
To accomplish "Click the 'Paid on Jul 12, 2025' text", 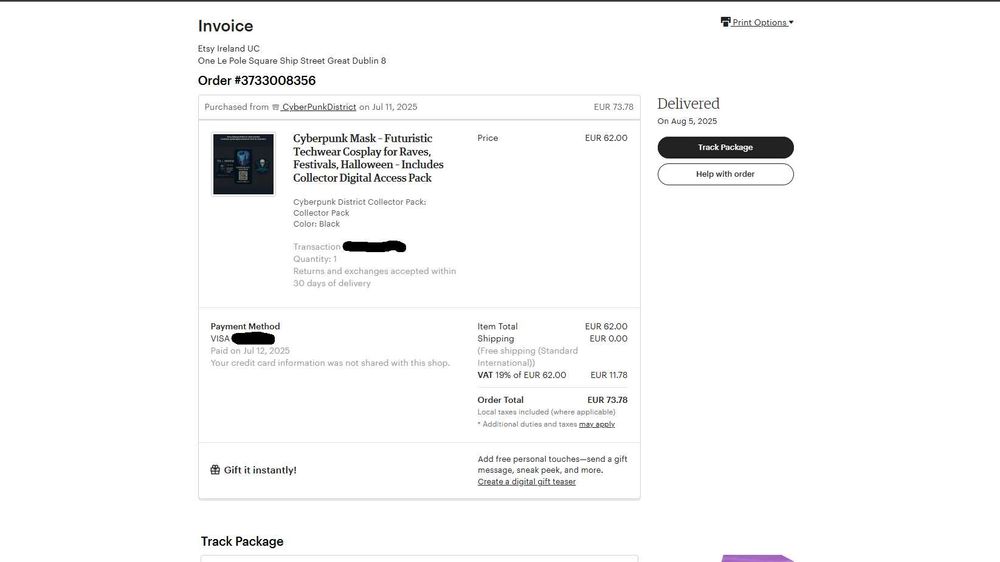I will tap(250, 351).
